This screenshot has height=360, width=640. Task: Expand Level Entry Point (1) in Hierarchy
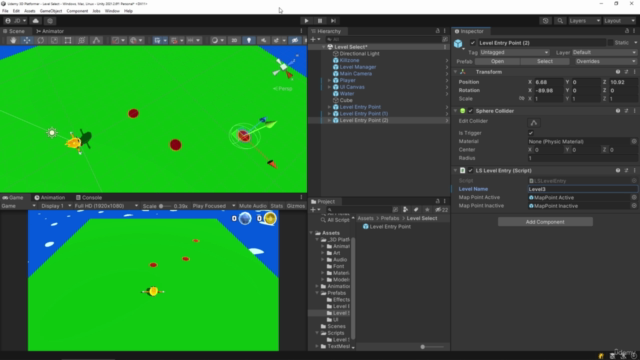[x=329, y=113]
